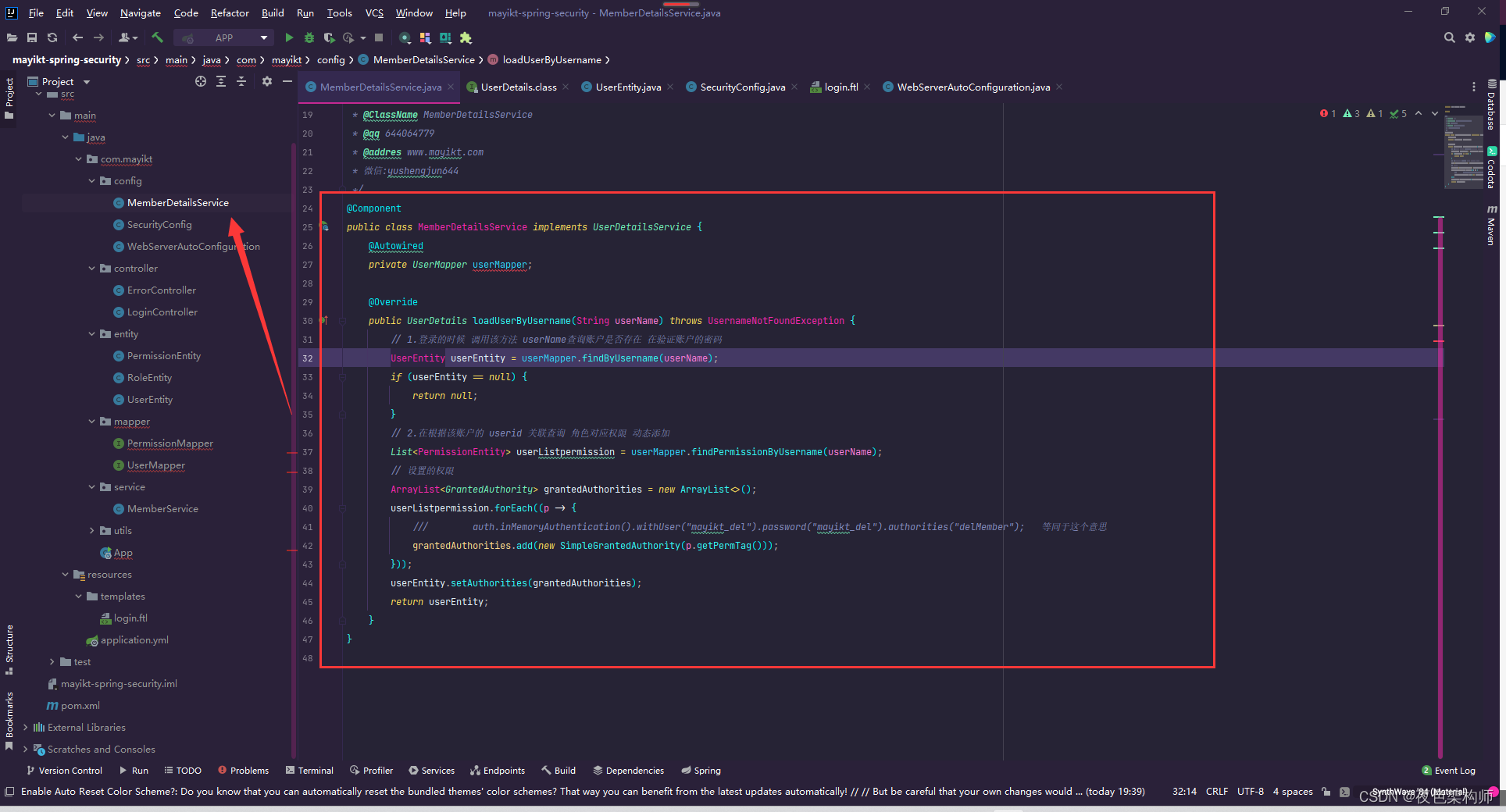
Task: Collapse the config folder in tree
Action: pyautogui.click(x=92, y=180)
